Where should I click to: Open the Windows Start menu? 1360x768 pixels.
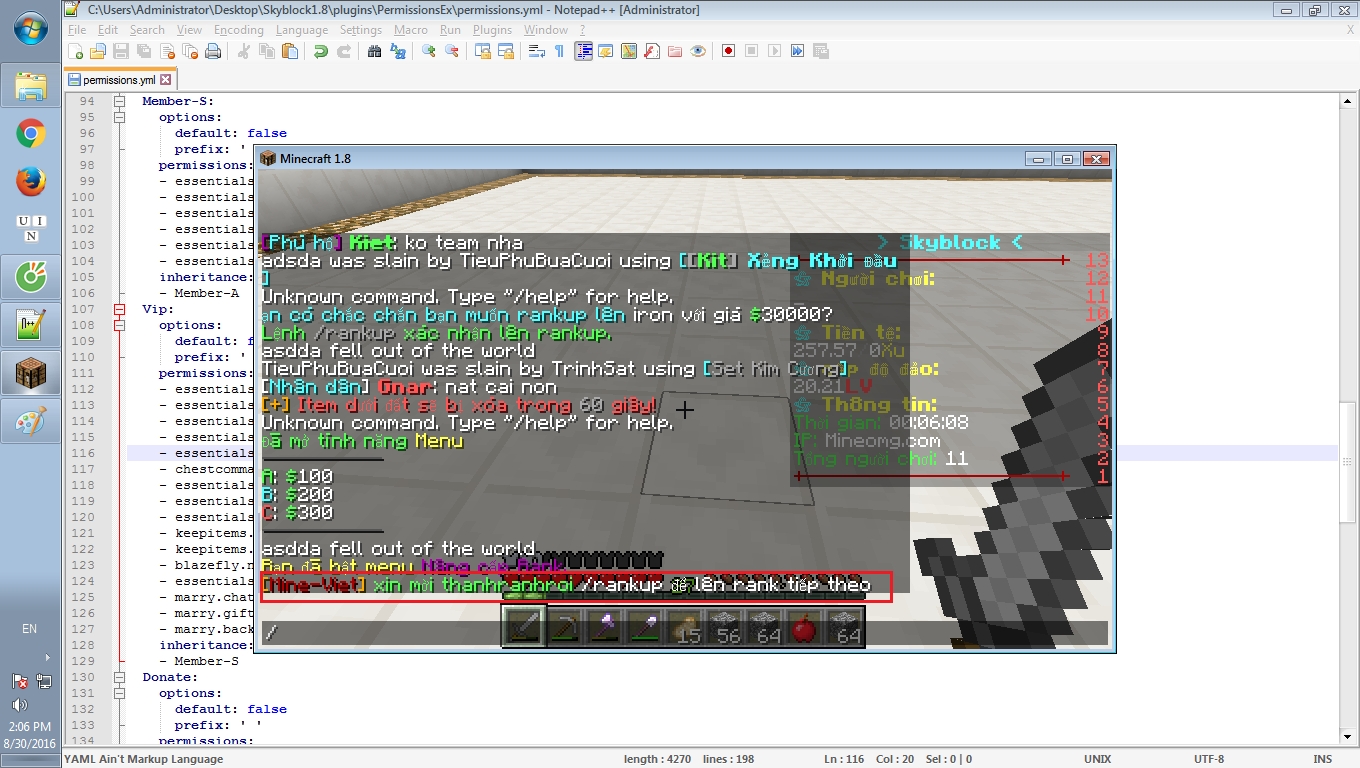(31, 28)
